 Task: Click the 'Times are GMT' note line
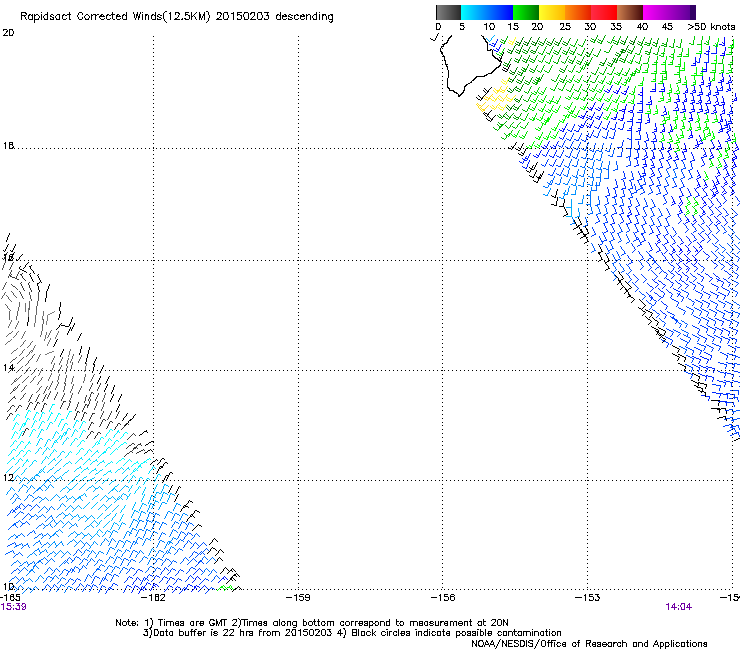[312, 623]
